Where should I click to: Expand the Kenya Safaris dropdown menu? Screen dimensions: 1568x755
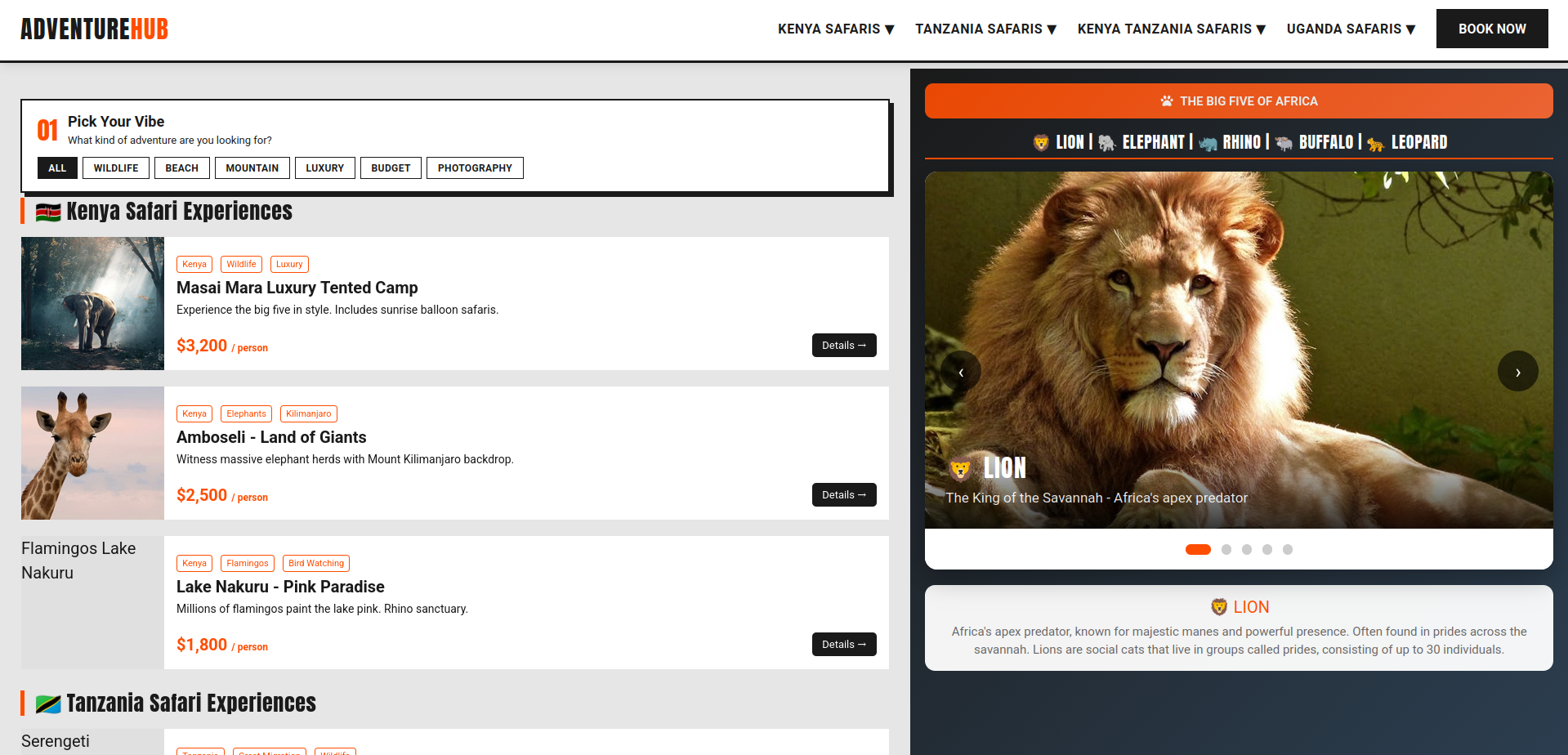(x=835, y=29)
